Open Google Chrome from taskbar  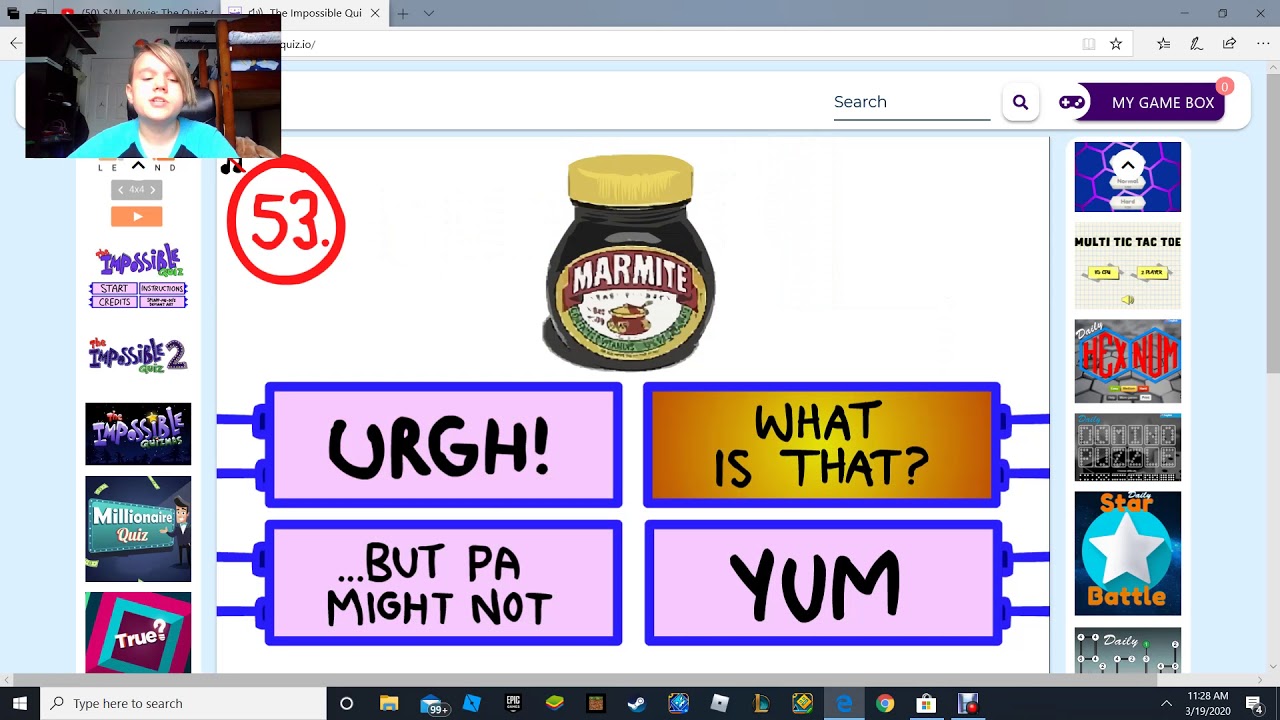885,703
